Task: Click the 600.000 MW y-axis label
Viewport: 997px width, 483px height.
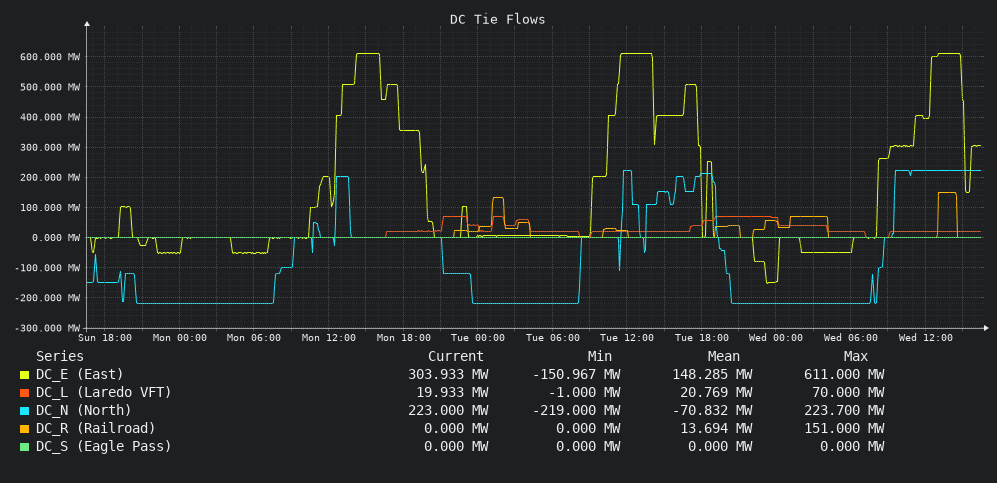Action: 51,57
